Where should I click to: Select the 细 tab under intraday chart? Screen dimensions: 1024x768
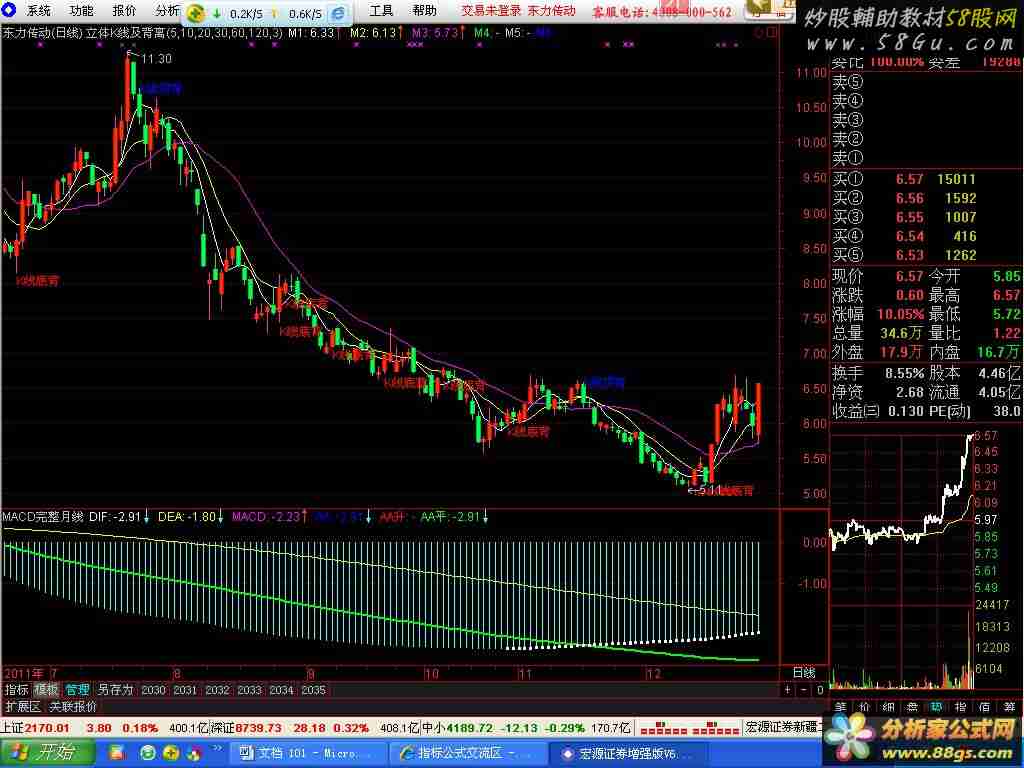click(x=888, y=707)
